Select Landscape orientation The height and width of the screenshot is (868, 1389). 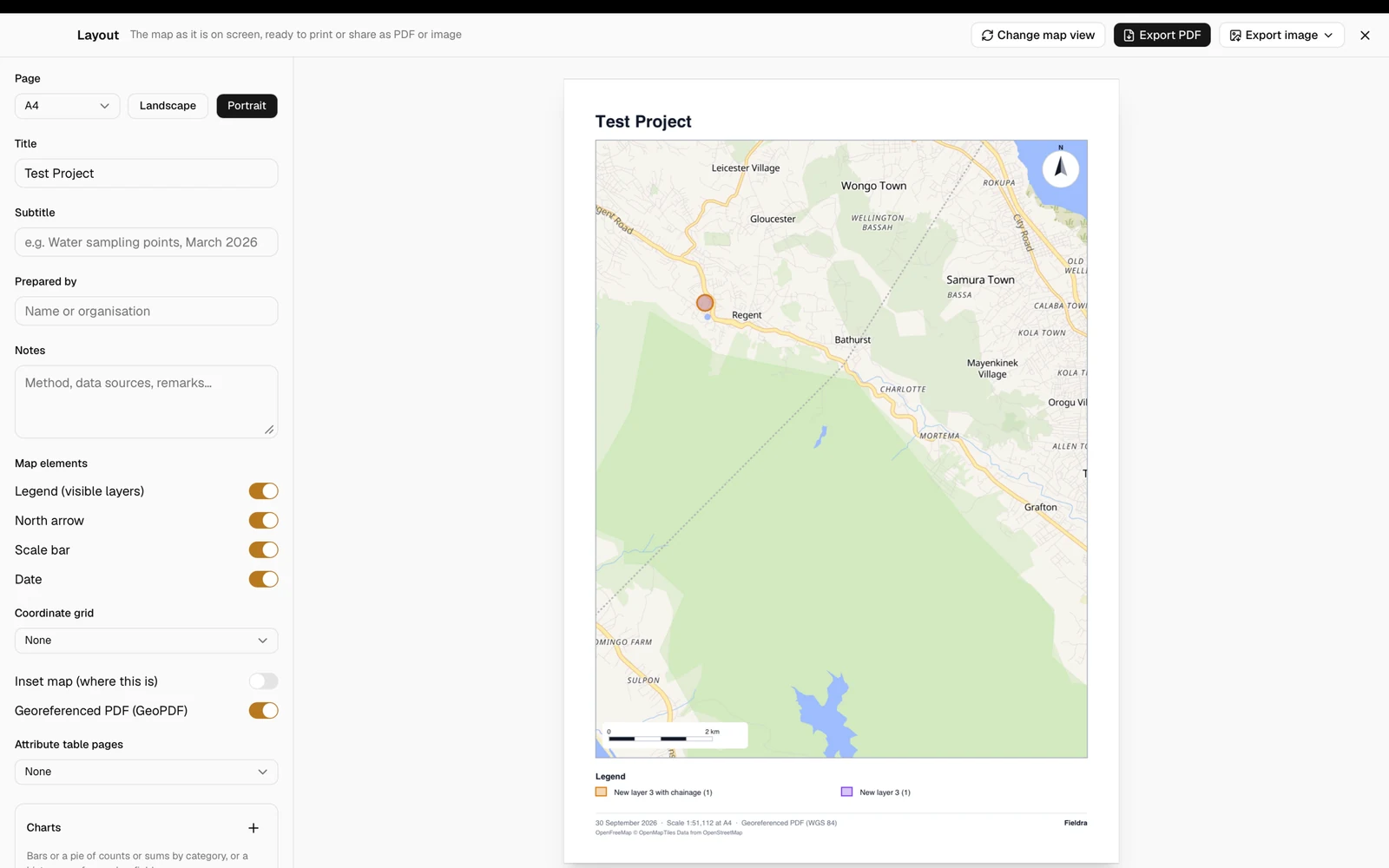(x=168, y=106)
